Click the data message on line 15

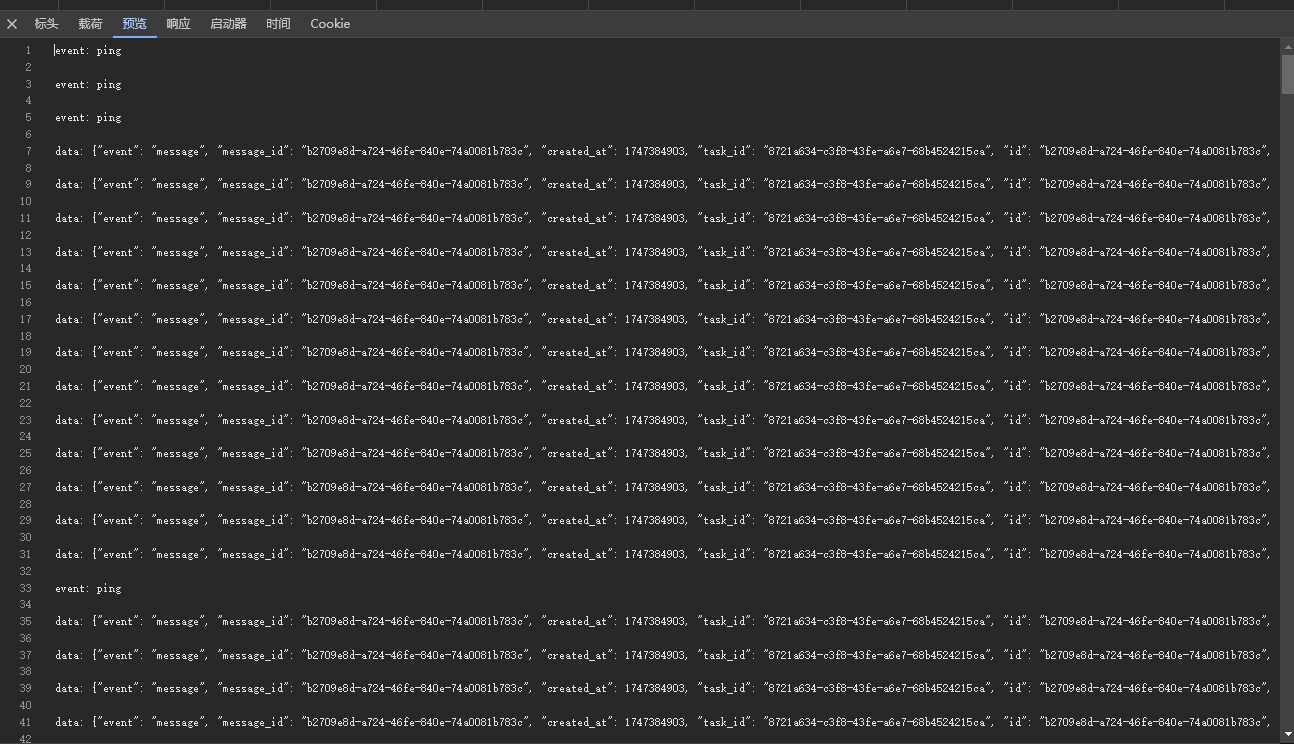click(x=664, y=286)
